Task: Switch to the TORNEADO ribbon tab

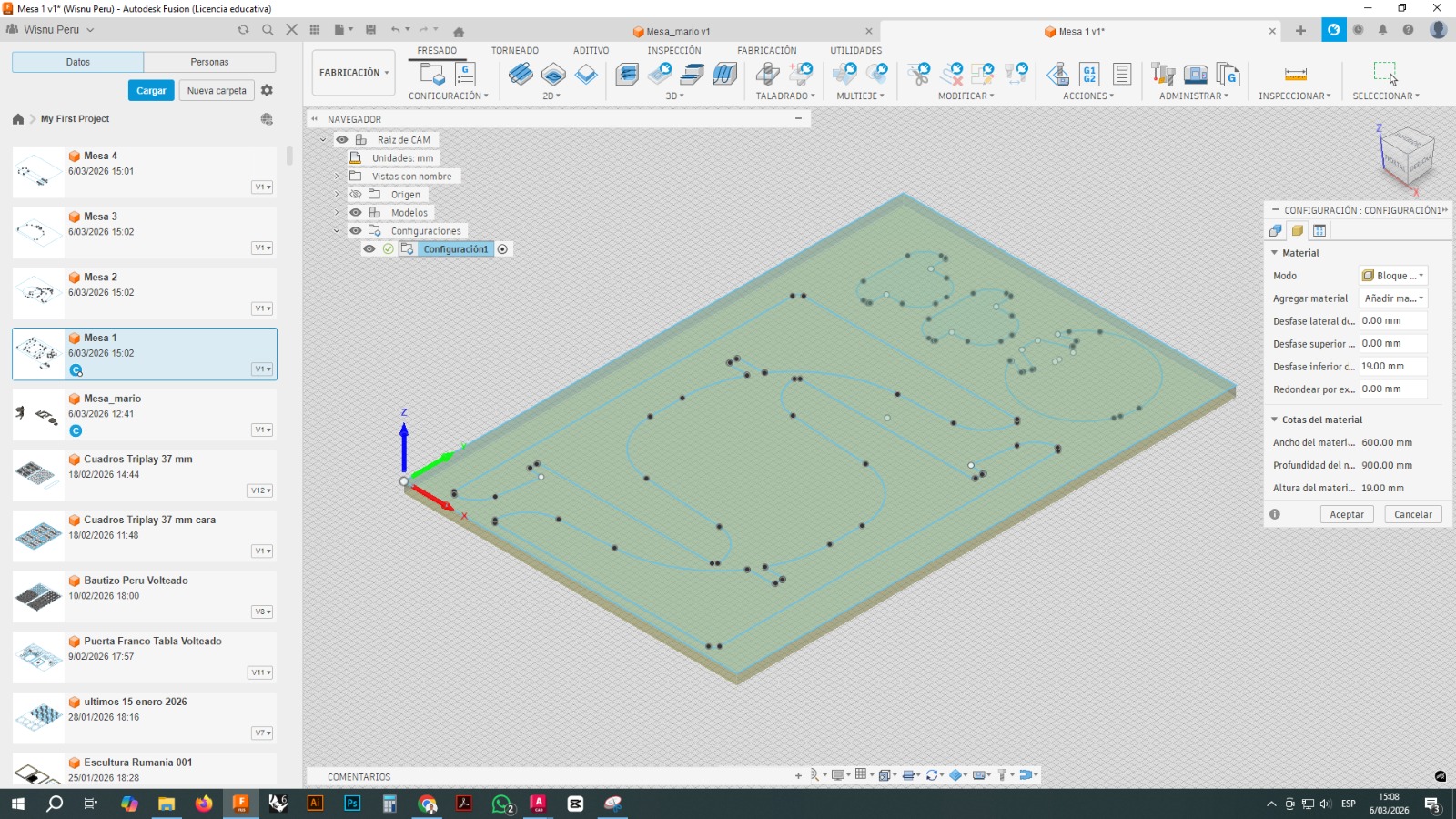Action: pos(515,50)
